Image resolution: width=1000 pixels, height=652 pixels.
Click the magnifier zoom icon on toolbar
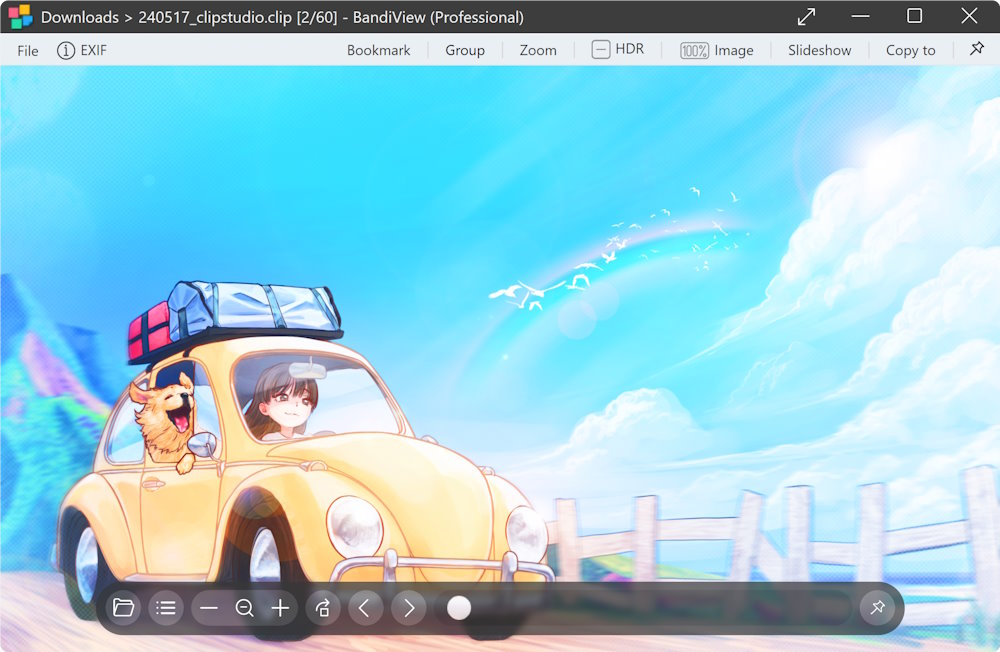pos(245,608)
